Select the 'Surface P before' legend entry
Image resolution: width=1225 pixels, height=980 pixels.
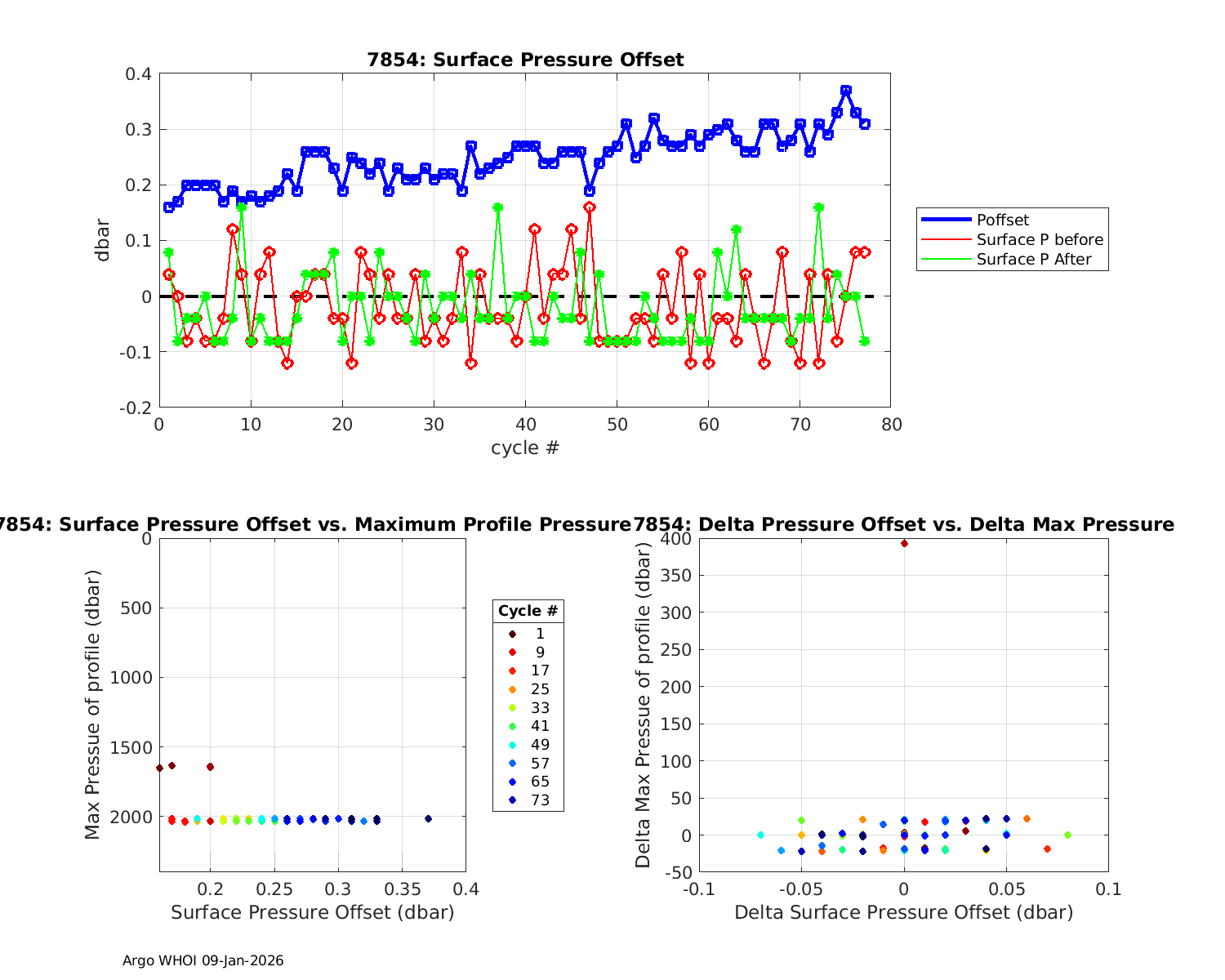(1040, 239)
